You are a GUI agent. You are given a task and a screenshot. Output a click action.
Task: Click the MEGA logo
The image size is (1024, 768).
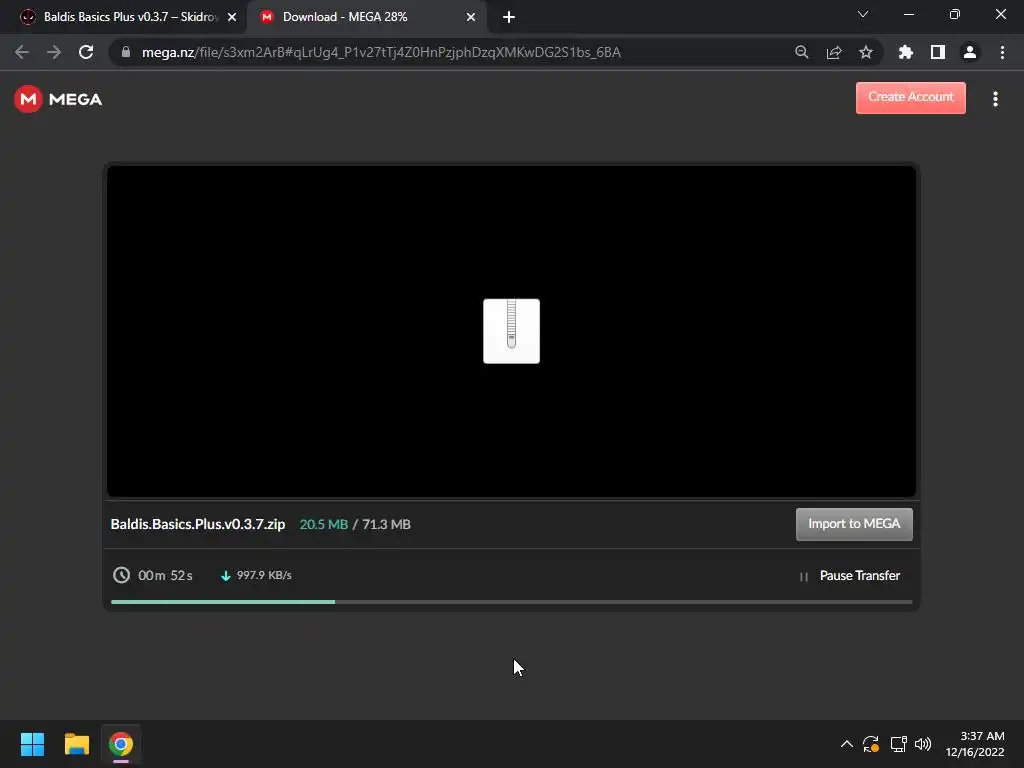coord(58,99)
